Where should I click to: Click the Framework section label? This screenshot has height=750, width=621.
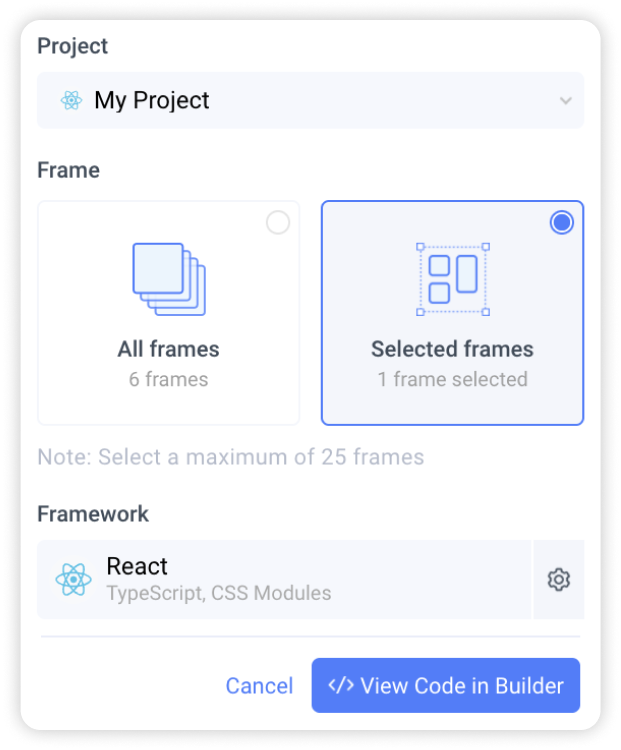pyautogui.click(x=93, y=514)
